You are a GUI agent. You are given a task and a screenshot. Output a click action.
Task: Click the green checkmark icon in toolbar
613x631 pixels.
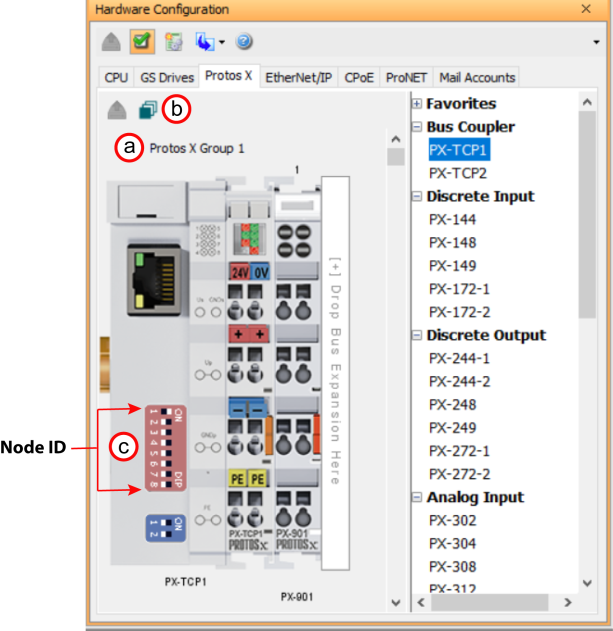coord(142,42)
